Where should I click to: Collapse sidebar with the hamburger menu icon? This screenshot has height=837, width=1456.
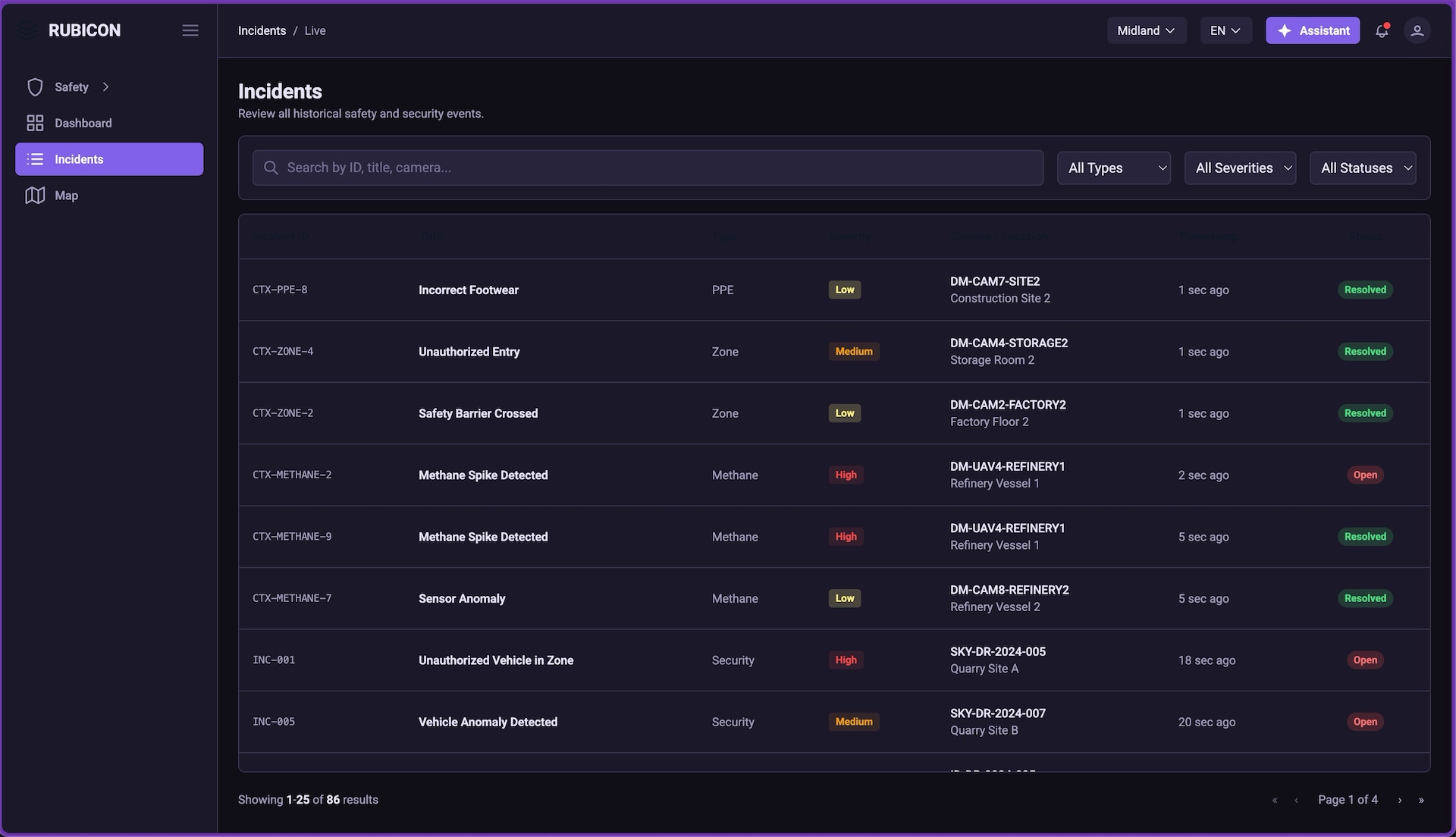point(190,30)
